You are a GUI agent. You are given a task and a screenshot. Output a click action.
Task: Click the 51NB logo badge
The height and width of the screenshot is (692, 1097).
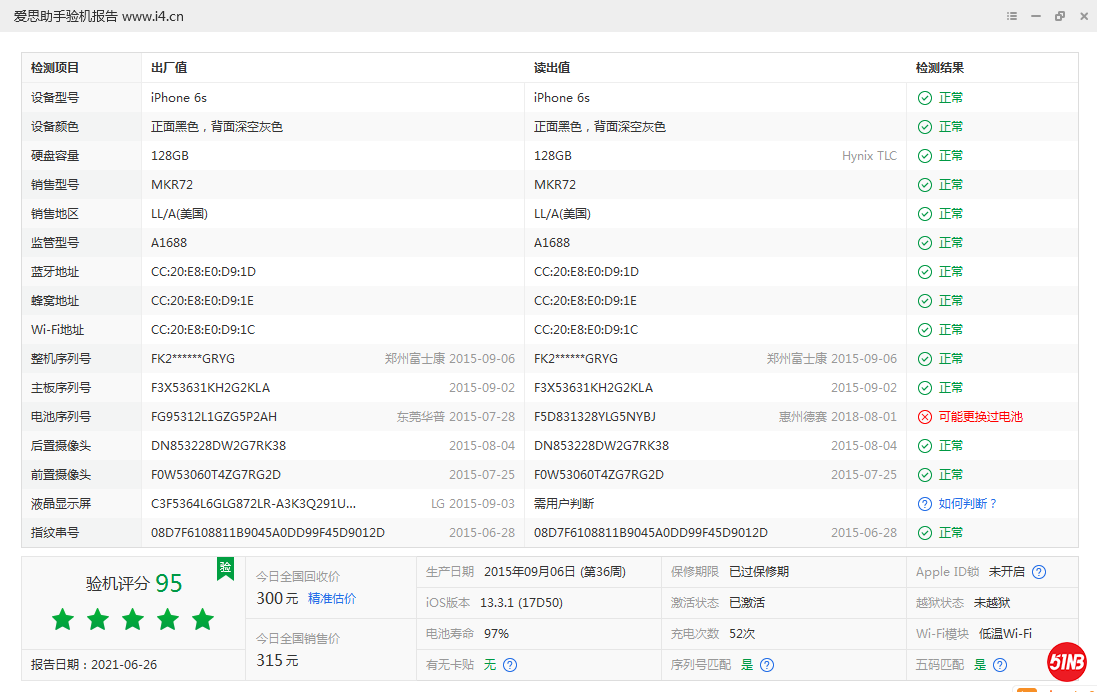[x=1067, y=662]
